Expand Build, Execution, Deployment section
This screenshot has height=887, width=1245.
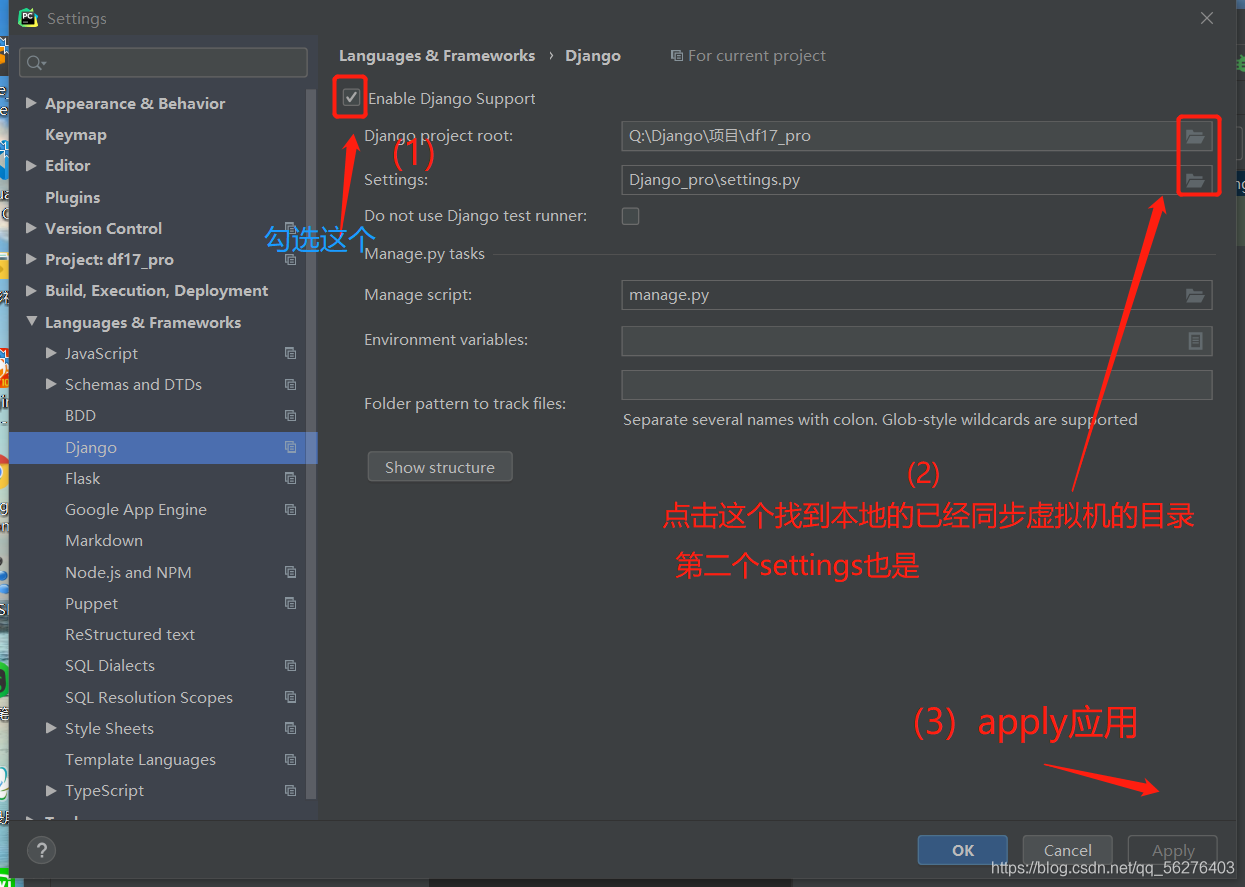pos(31,291)
